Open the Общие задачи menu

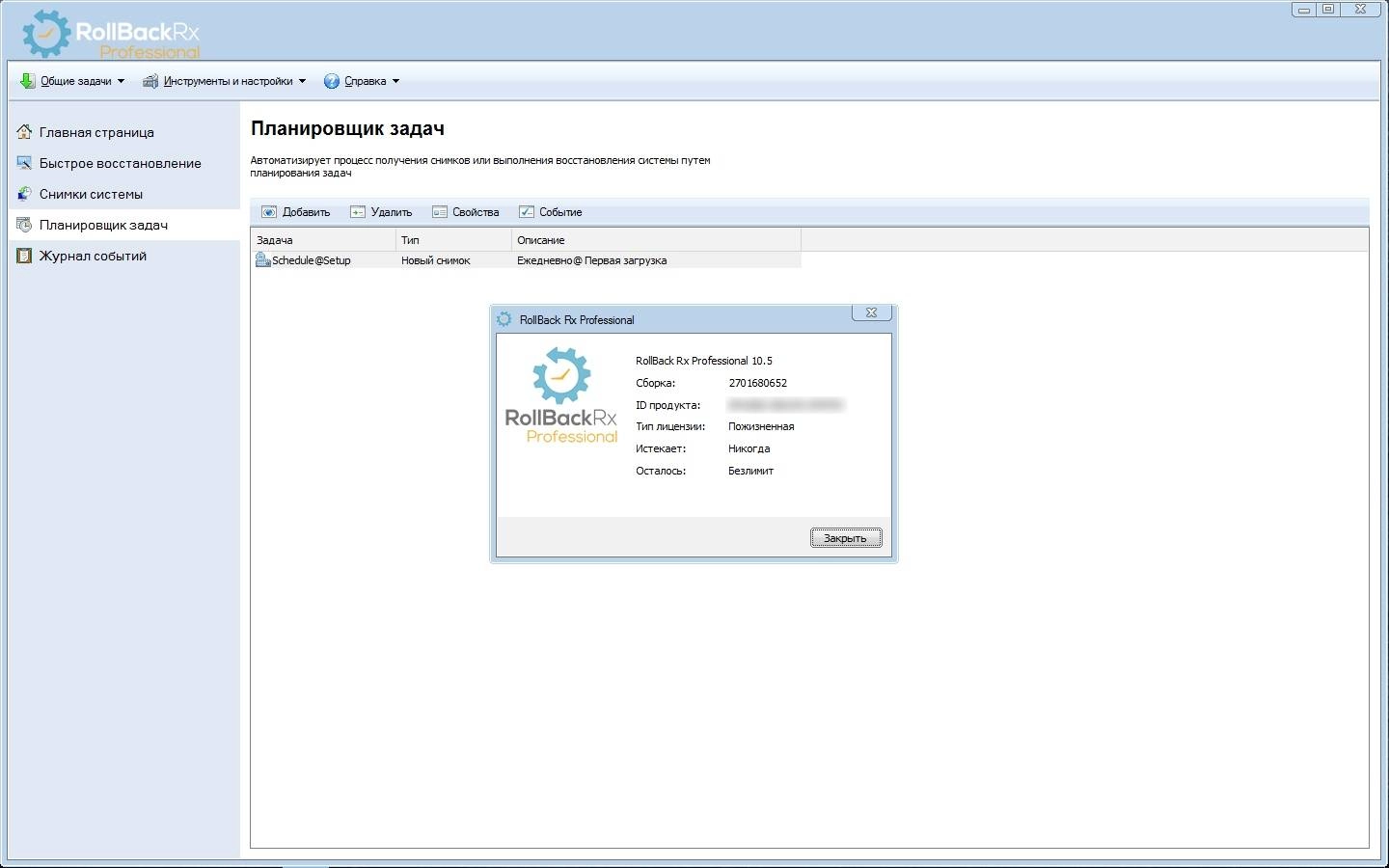tap(75, 81)
